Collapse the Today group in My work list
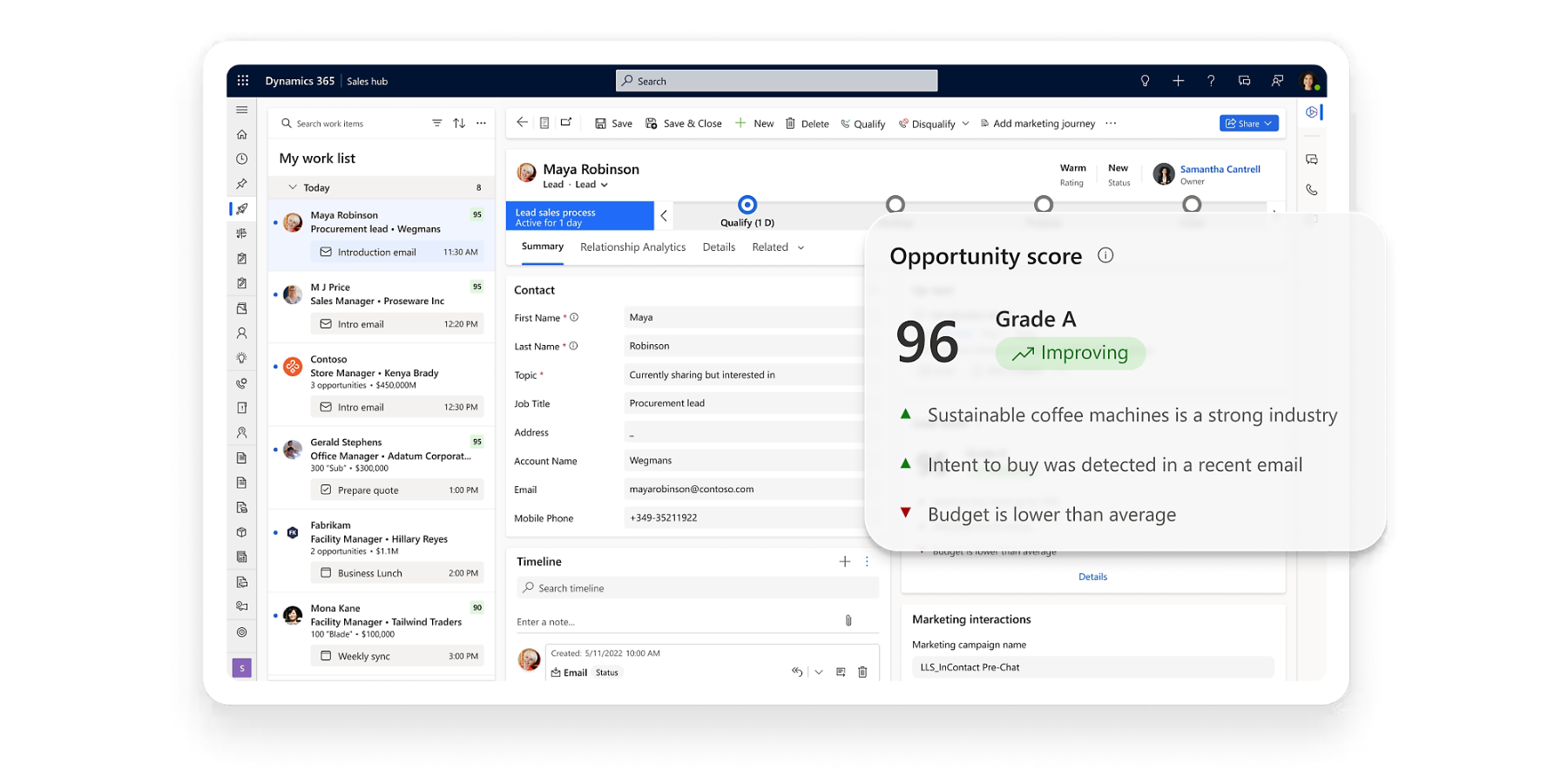This screenshot has width=1568, height=784. point(293,187)
